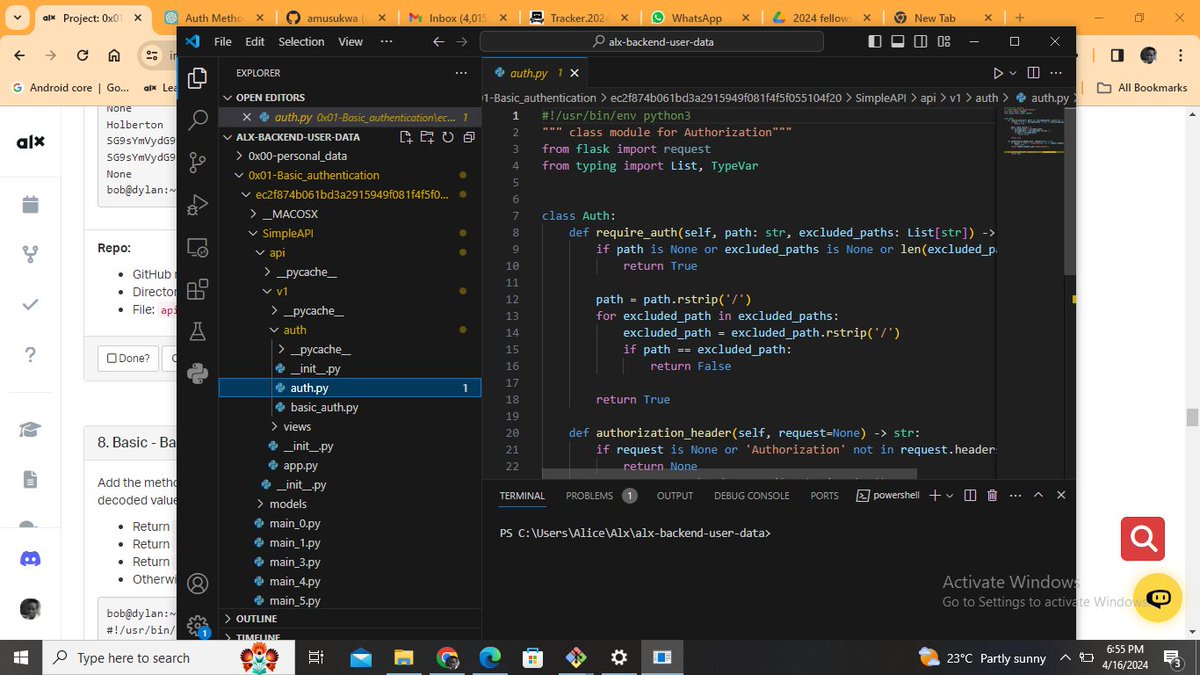Open Source Control view
Viewport: 1200px width, 675px height.
coord(198,161)
